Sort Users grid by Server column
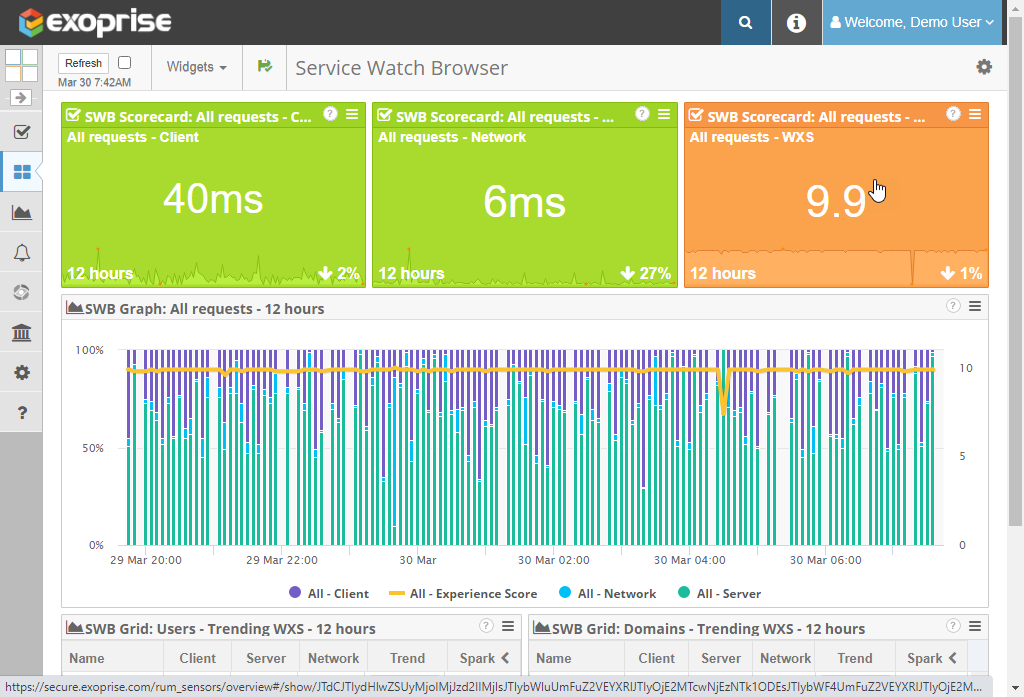The width and height of the screenshot is (1024, 697). point(265,658)
